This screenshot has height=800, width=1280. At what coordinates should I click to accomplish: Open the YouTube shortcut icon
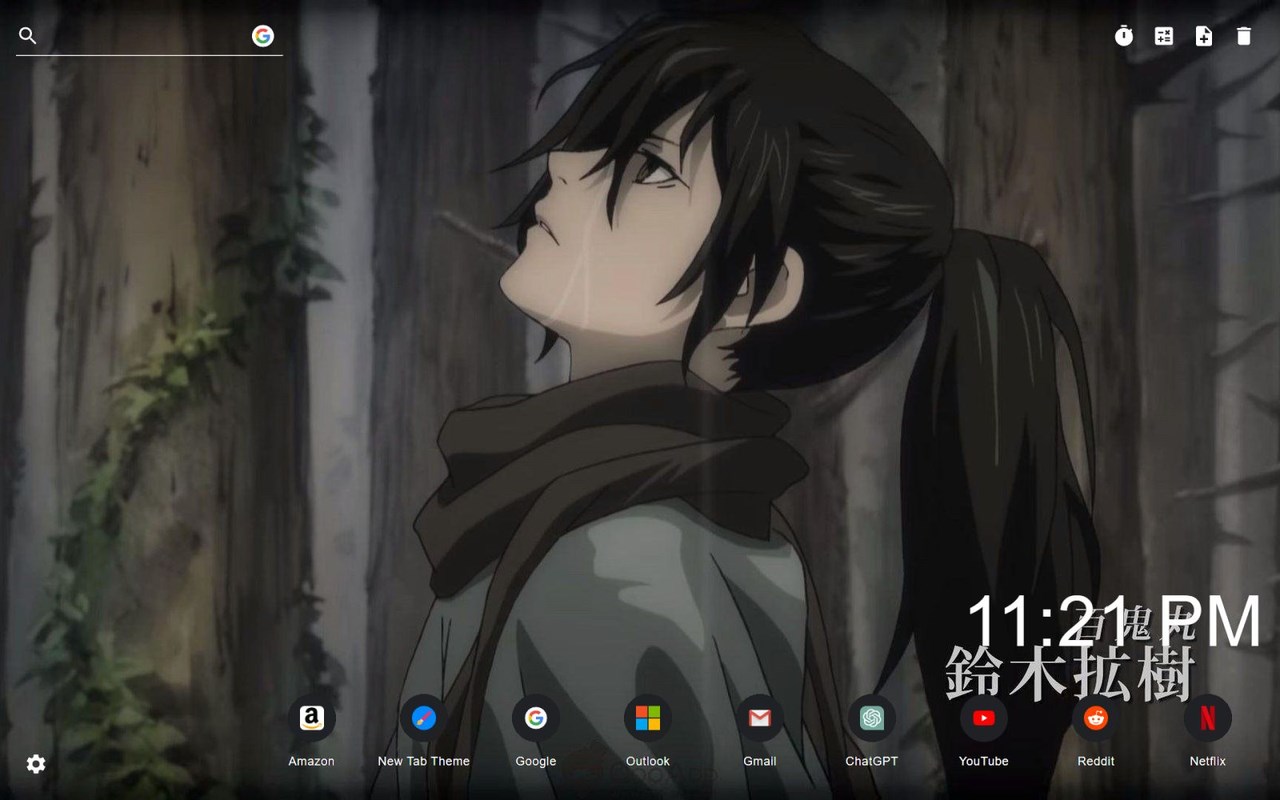[984, 718]
